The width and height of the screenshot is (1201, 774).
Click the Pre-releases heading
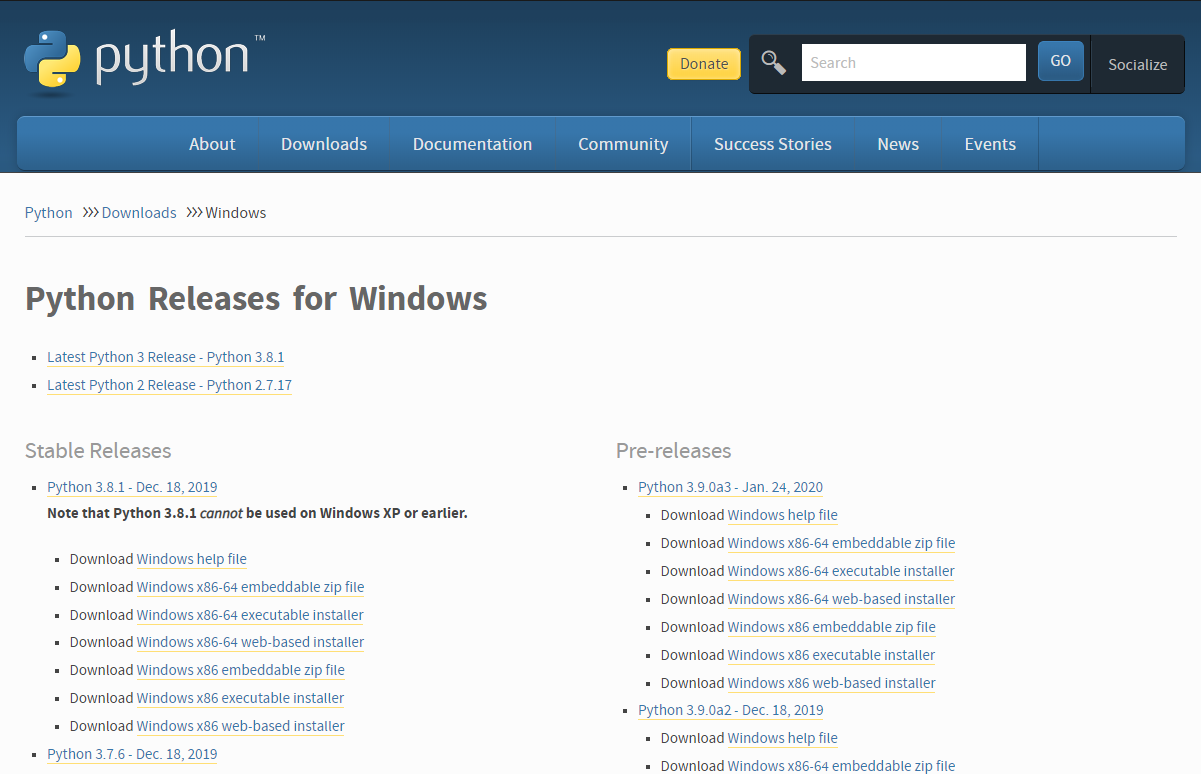(x=674, y=451)
